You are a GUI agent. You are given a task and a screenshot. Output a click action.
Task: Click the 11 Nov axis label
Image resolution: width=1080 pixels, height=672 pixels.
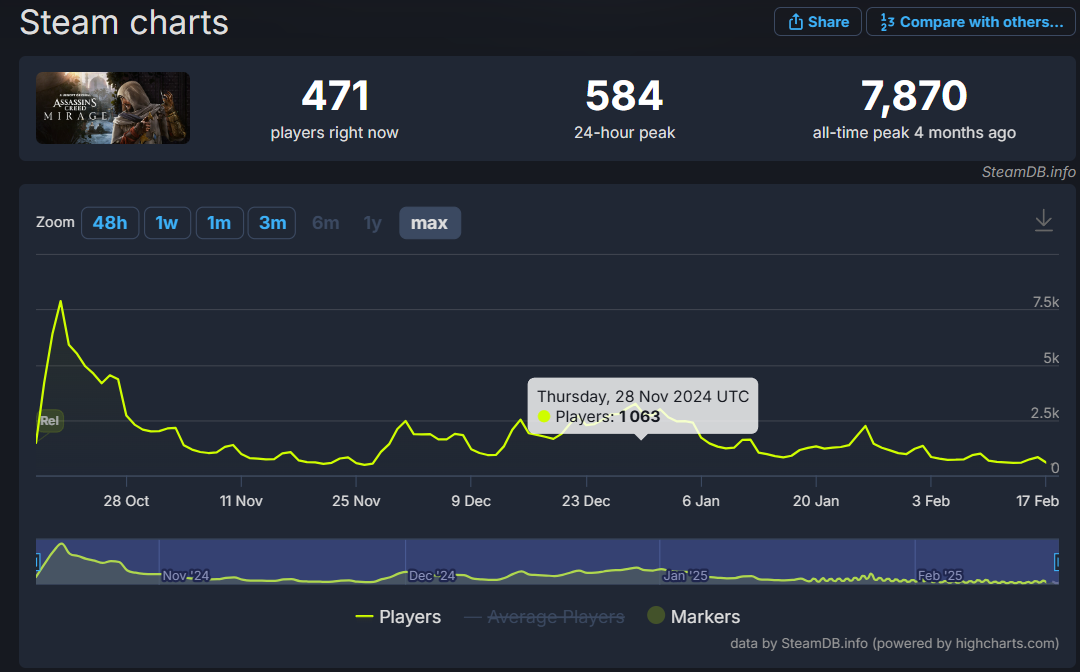click(x=241, y=501)
